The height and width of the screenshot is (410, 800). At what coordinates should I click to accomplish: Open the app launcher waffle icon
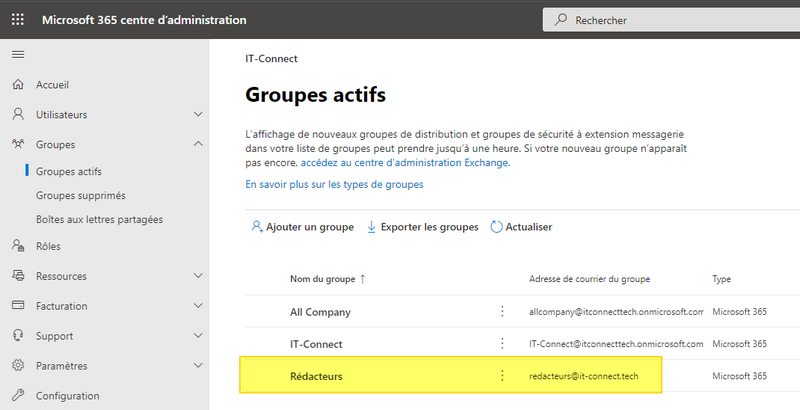pyautogui.click(x=18, y=20)
